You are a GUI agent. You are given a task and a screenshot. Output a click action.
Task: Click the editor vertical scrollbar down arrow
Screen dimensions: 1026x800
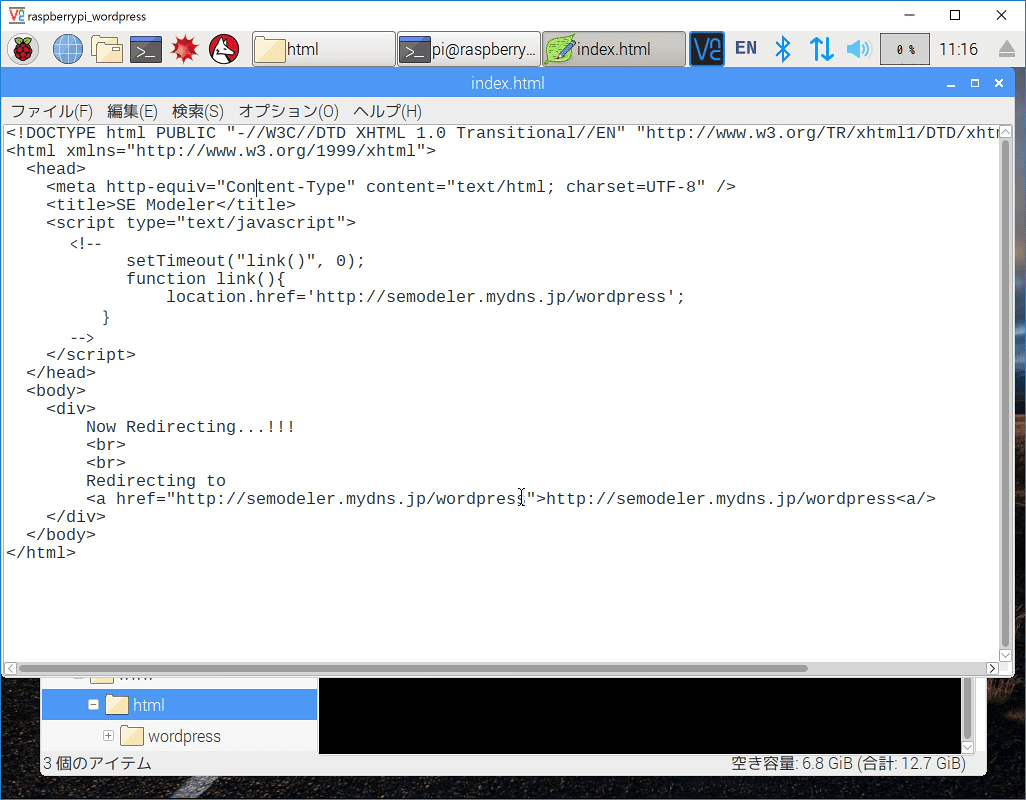click(1005, 655)
